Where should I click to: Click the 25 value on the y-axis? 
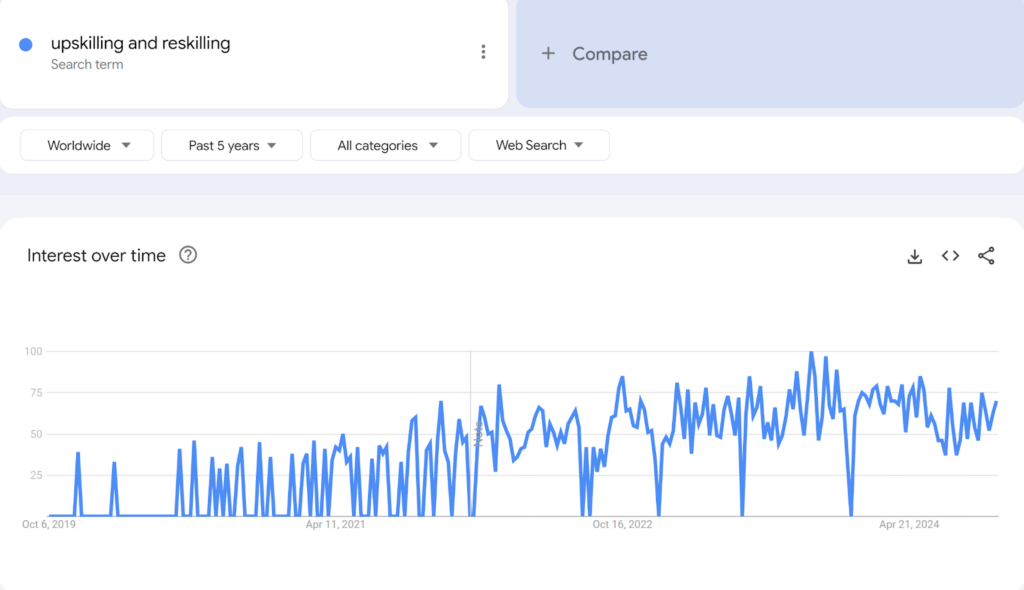coord(36,475)
